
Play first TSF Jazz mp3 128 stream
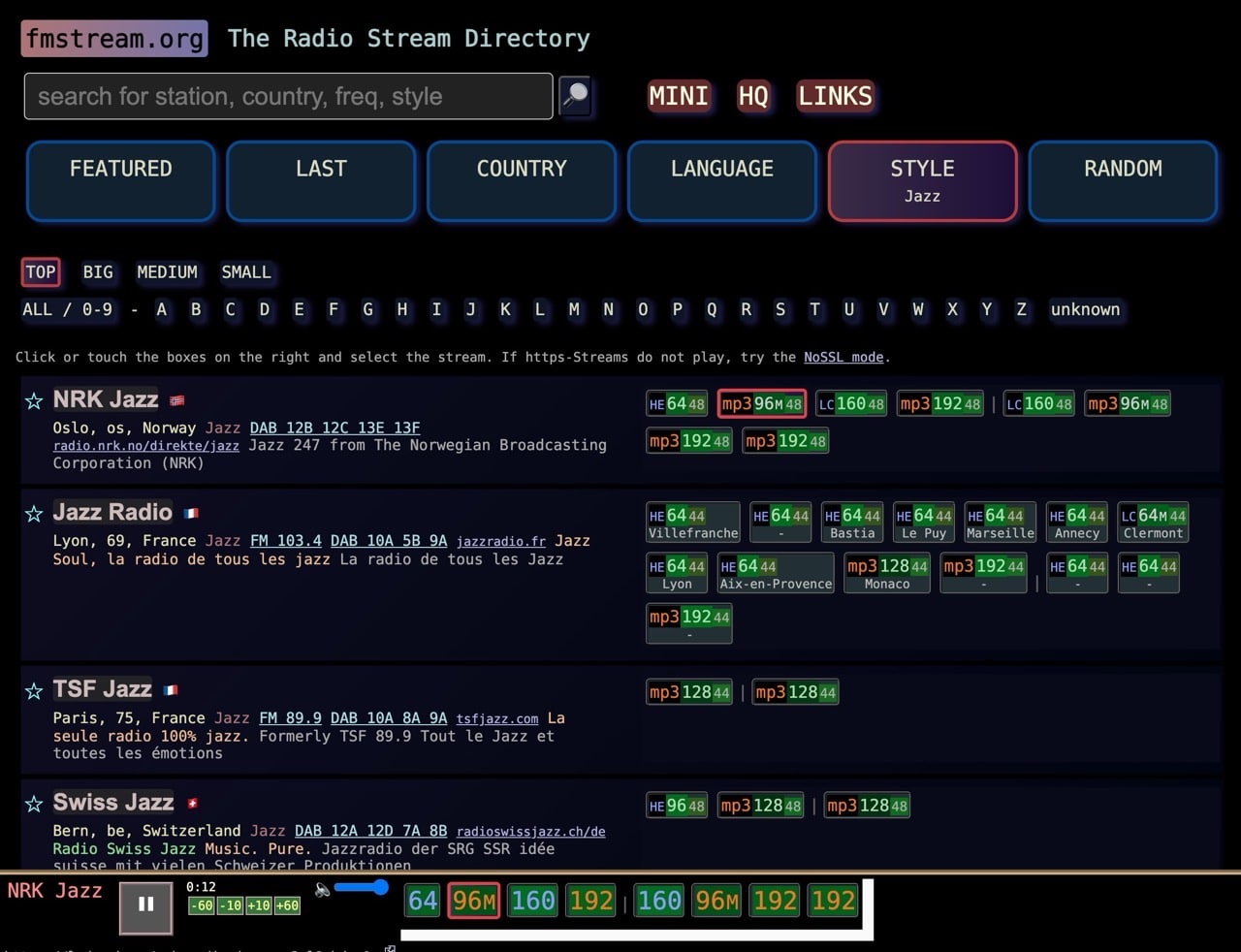689,692
